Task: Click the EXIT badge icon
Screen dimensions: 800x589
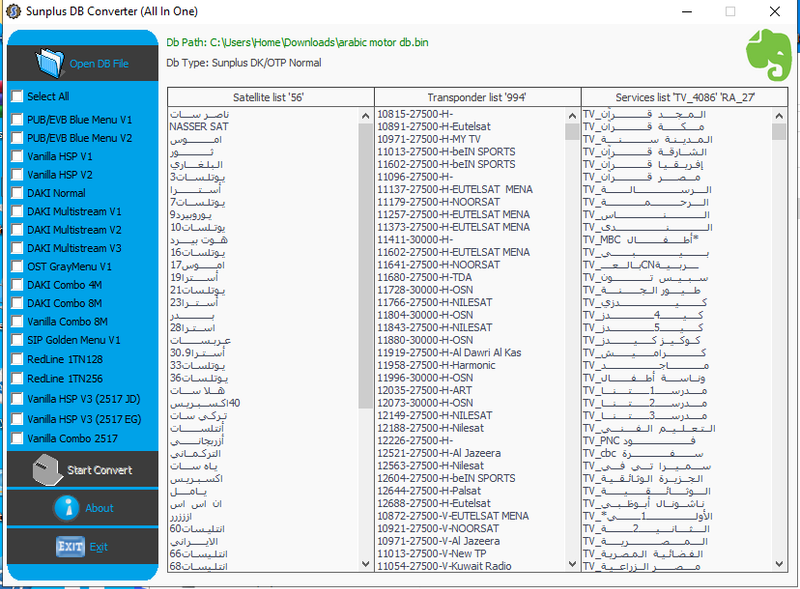Action: (x=70, y=547)
